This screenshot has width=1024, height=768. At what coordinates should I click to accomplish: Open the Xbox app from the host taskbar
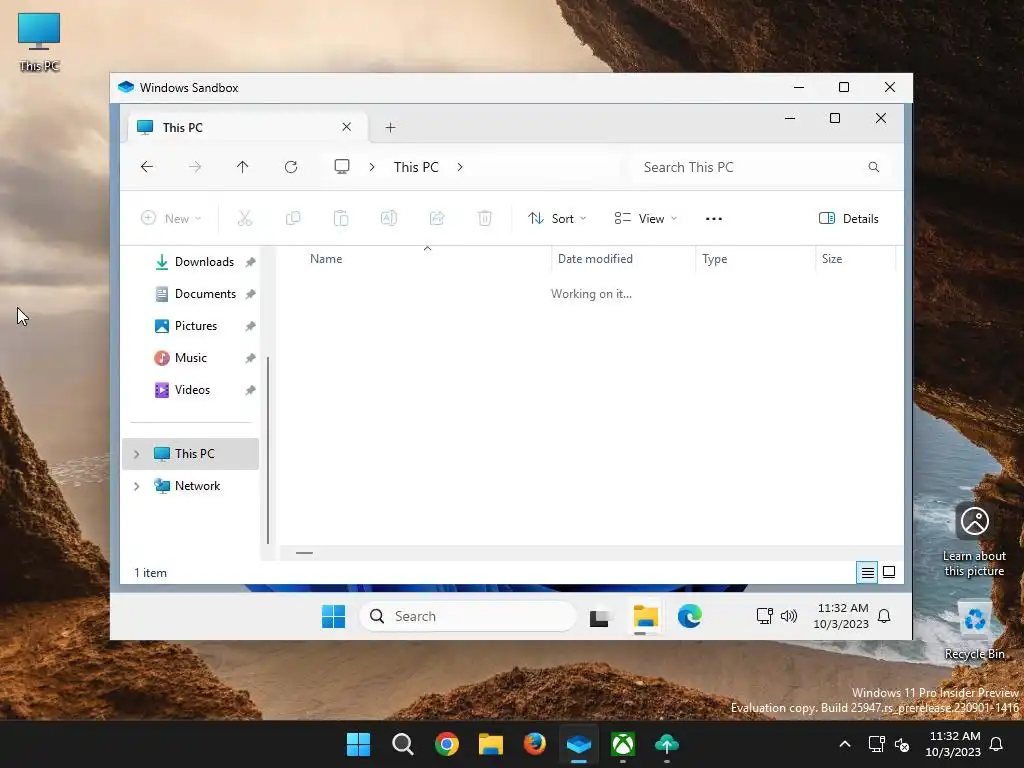click(x=623, y=744)
